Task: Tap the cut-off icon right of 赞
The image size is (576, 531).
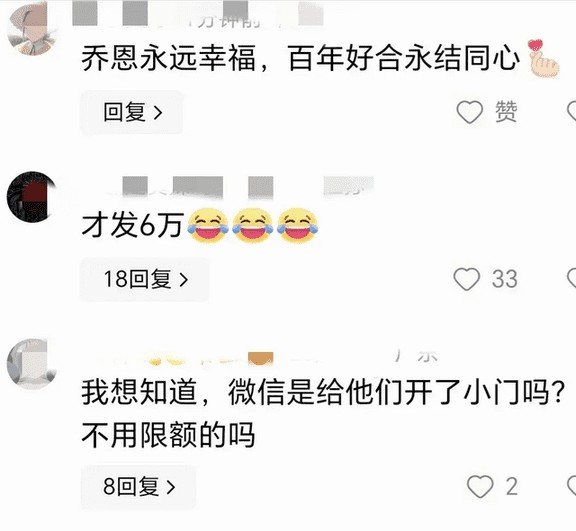Action: tap(572, 112)
